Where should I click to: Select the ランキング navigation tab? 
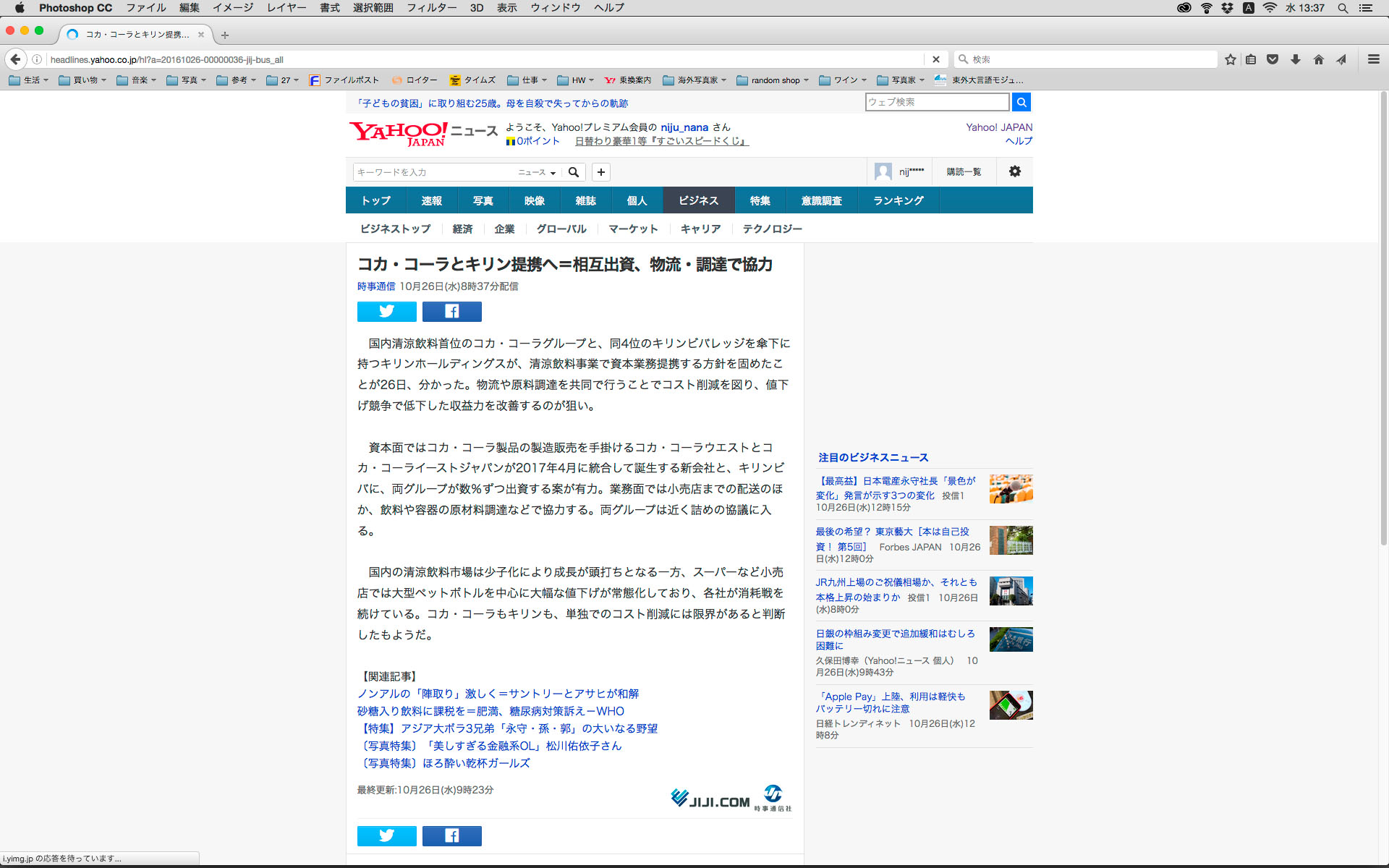coord(898,200)
